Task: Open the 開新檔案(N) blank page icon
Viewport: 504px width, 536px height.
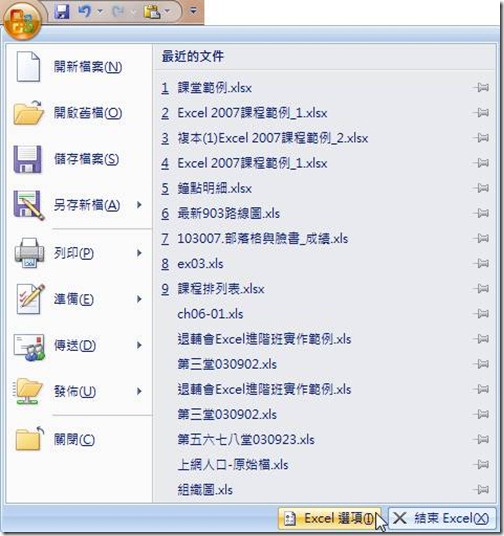Action: [x=28, y=67]
